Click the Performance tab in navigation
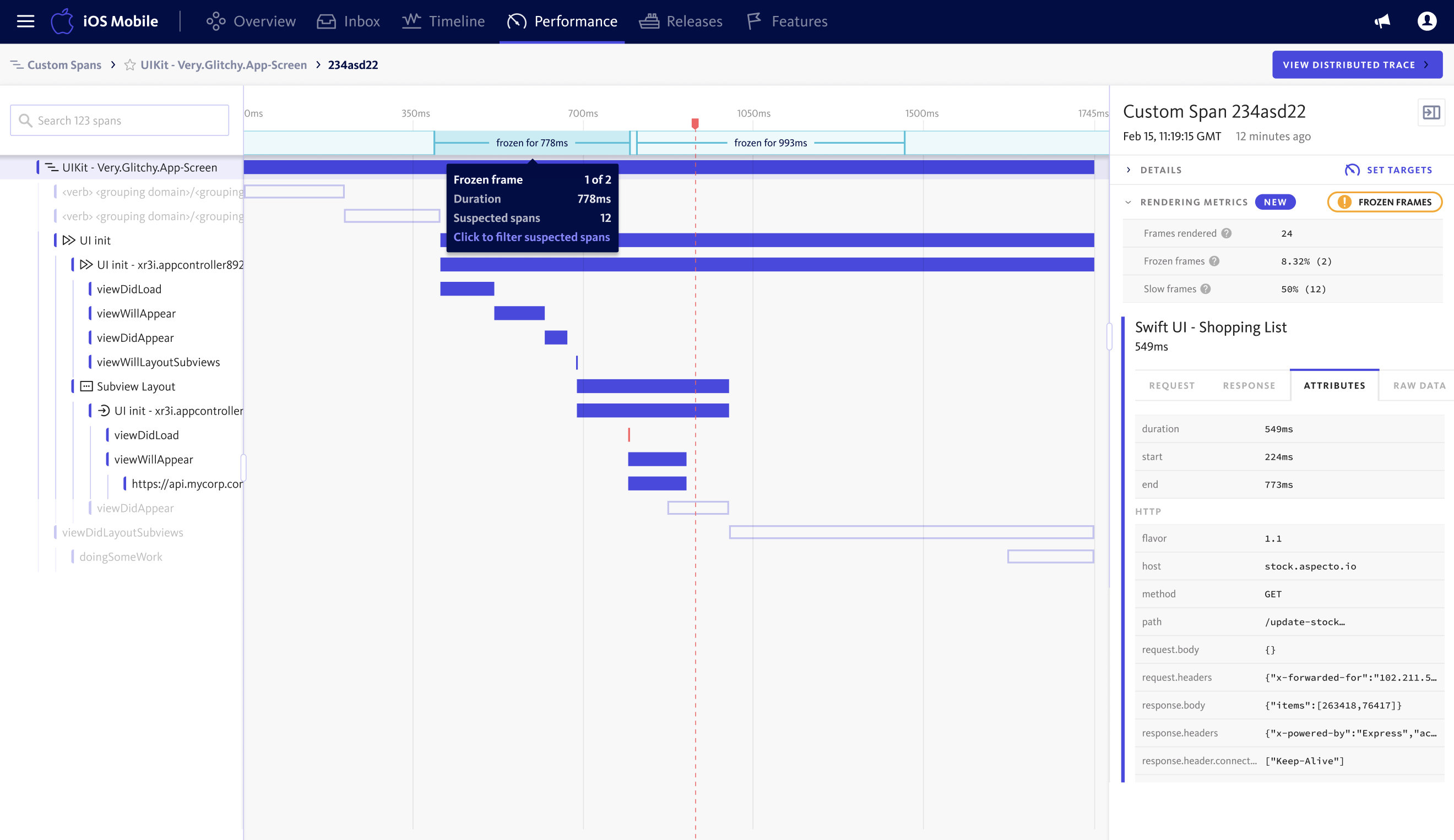 [574, 21]
